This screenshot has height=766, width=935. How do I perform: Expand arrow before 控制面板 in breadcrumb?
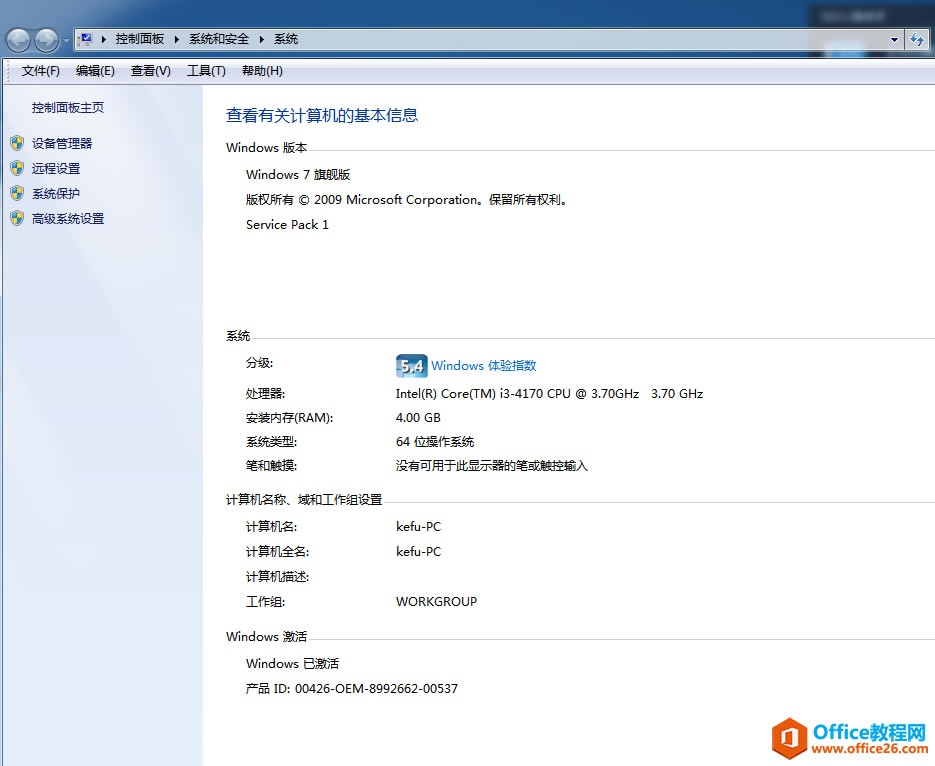pyautogui.click(x=103, y=39)
